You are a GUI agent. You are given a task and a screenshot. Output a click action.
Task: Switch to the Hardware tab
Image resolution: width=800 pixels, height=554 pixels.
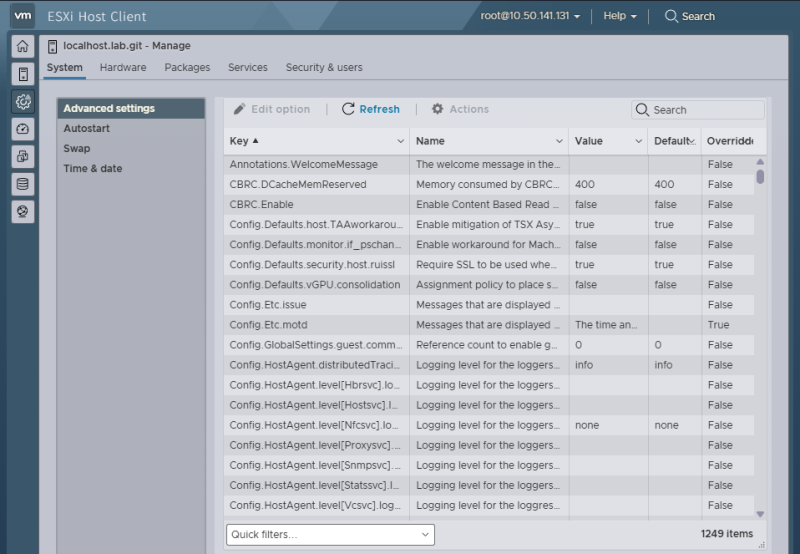123,67
